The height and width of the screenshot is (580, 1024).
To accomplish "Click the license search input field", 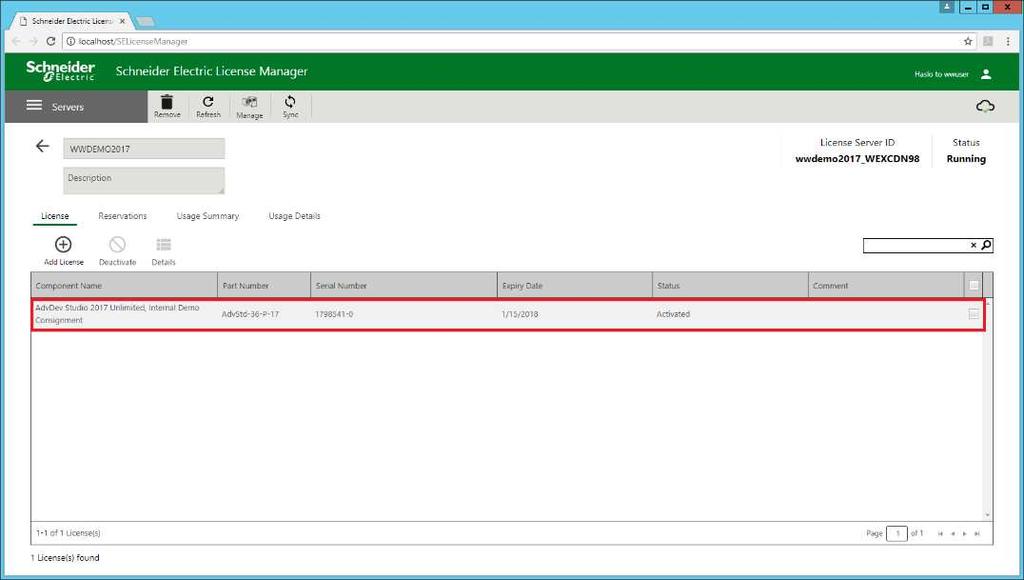I will click(916, 245).
